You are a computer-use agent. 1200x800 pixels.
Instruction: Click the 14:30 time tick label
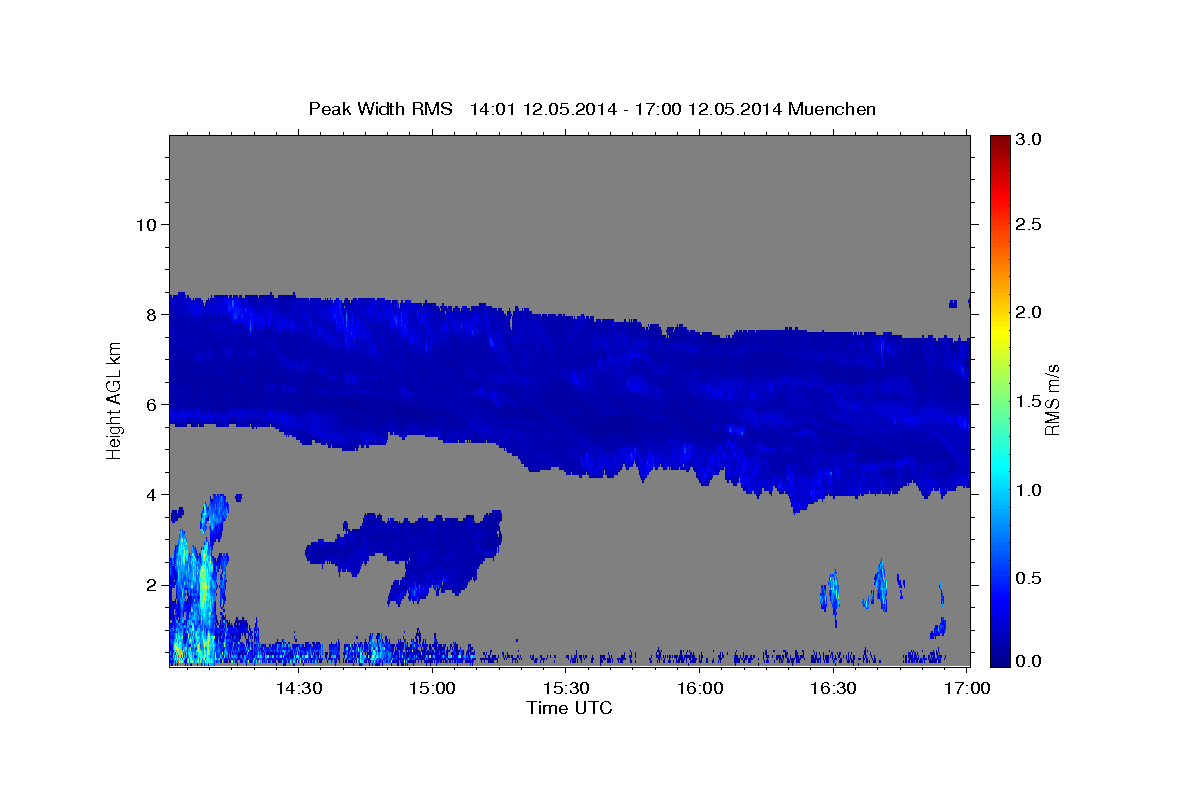(298, 688)
